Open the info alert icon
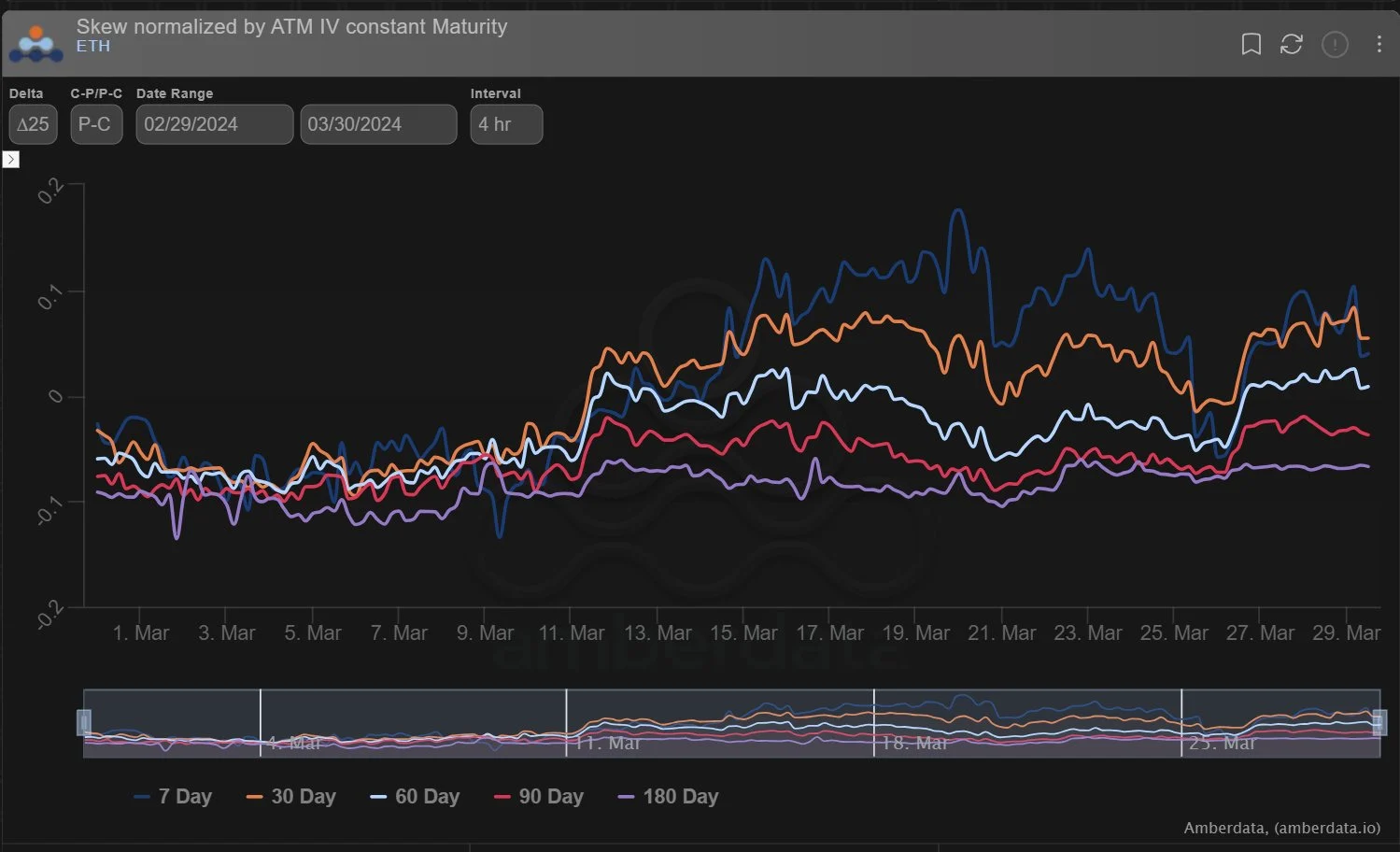Screen dimensions: 1400x852 pyautogui.click(x=1335, y=44)
